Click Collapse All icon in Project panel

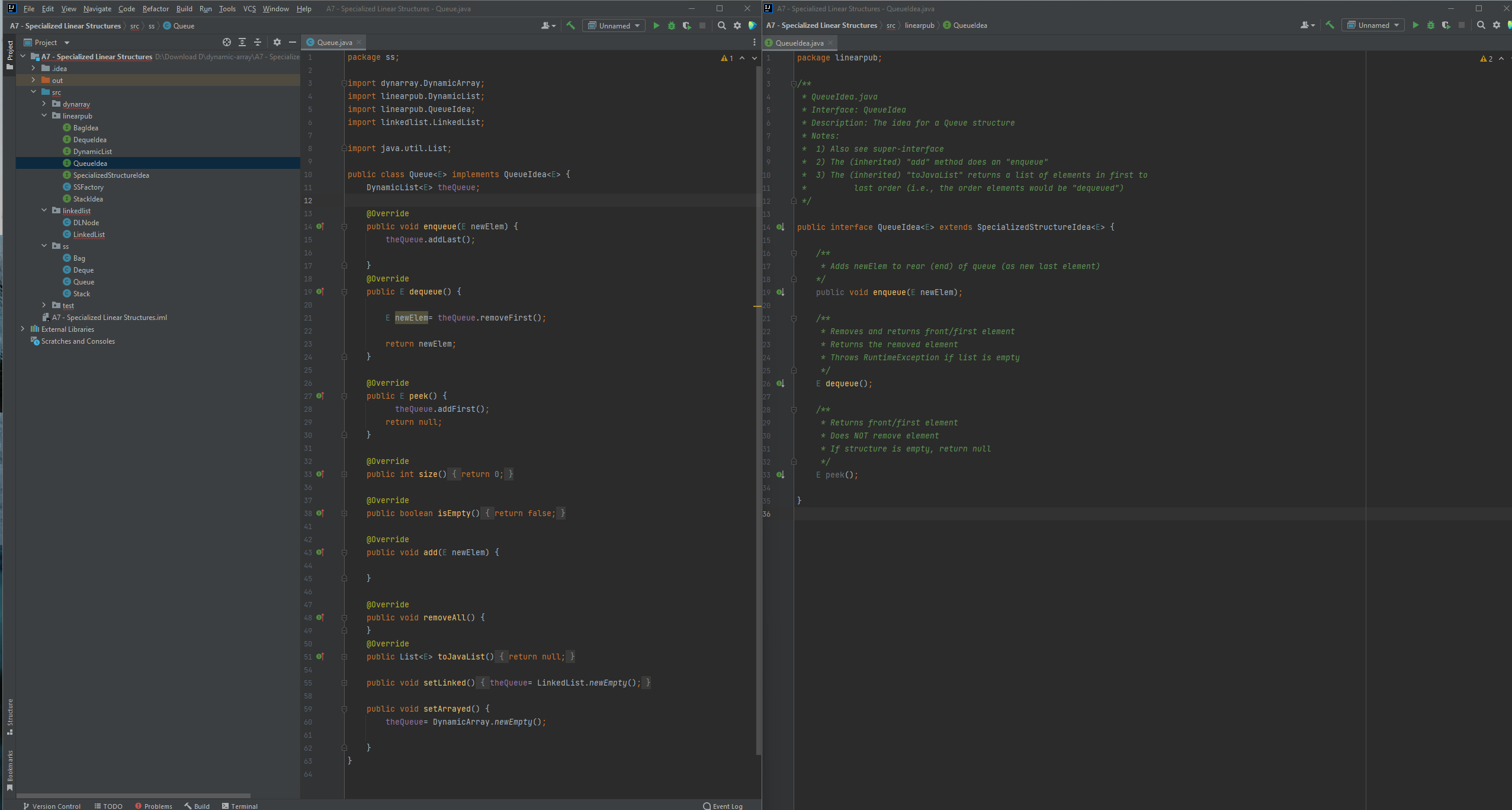point(258,42)
